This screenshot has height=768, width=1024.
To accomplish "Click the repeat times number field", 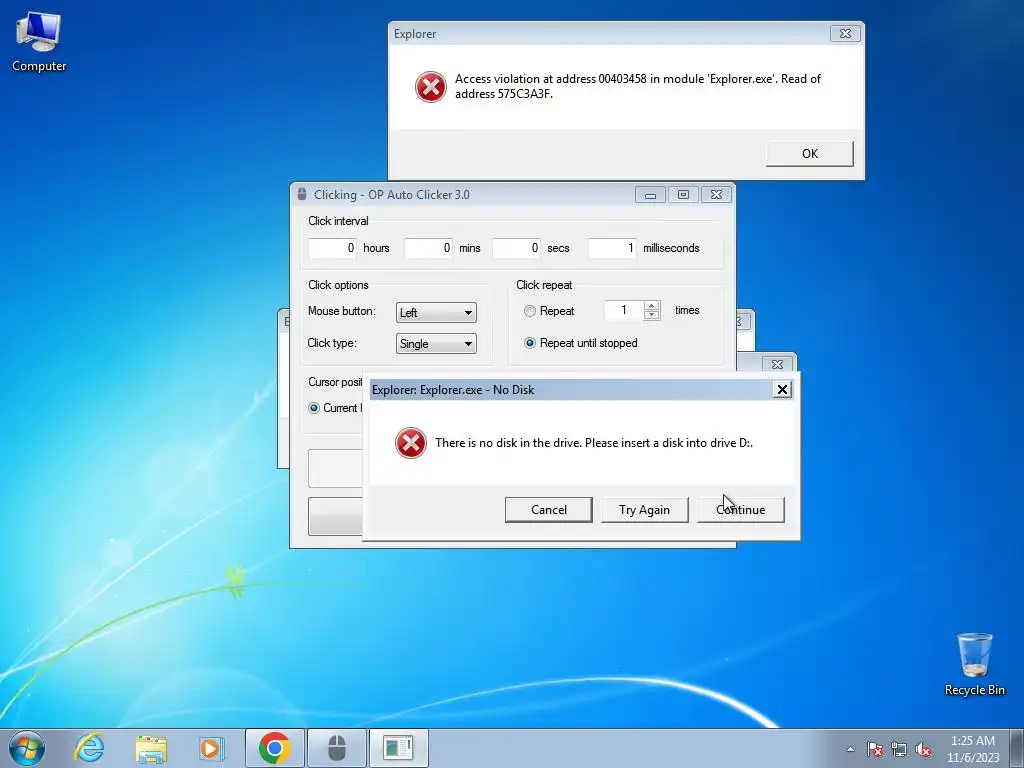I will pos(624,310).
